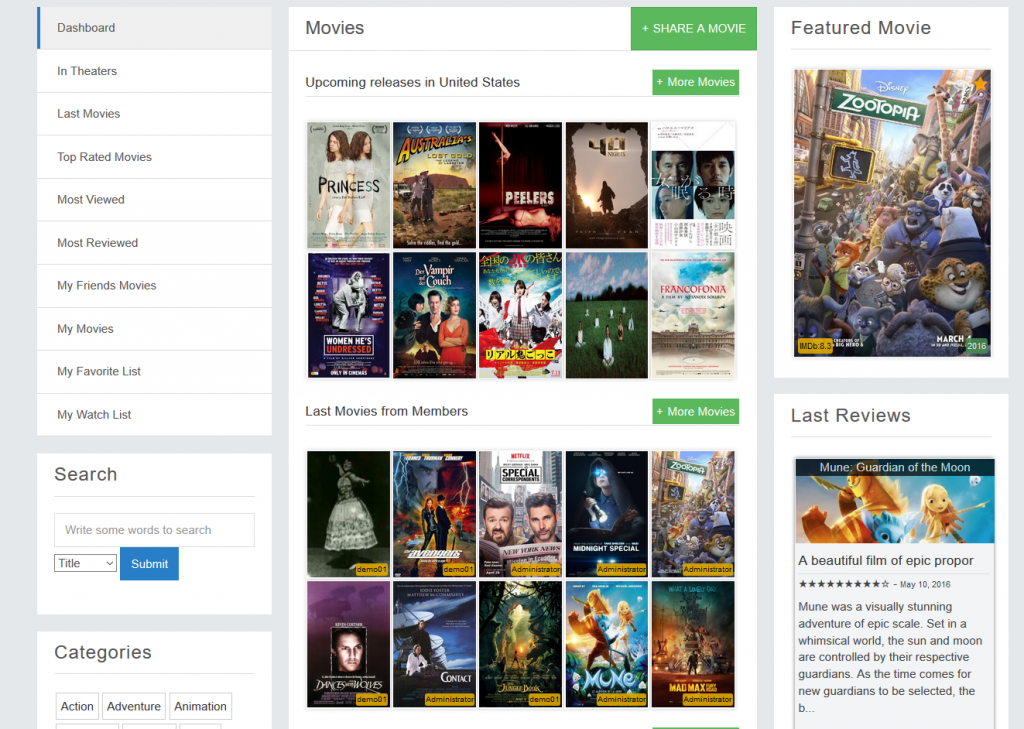Open the Japanese schoolgirls movie poster
Viewport: 1024px width, 729px height.
click(520, 316)
